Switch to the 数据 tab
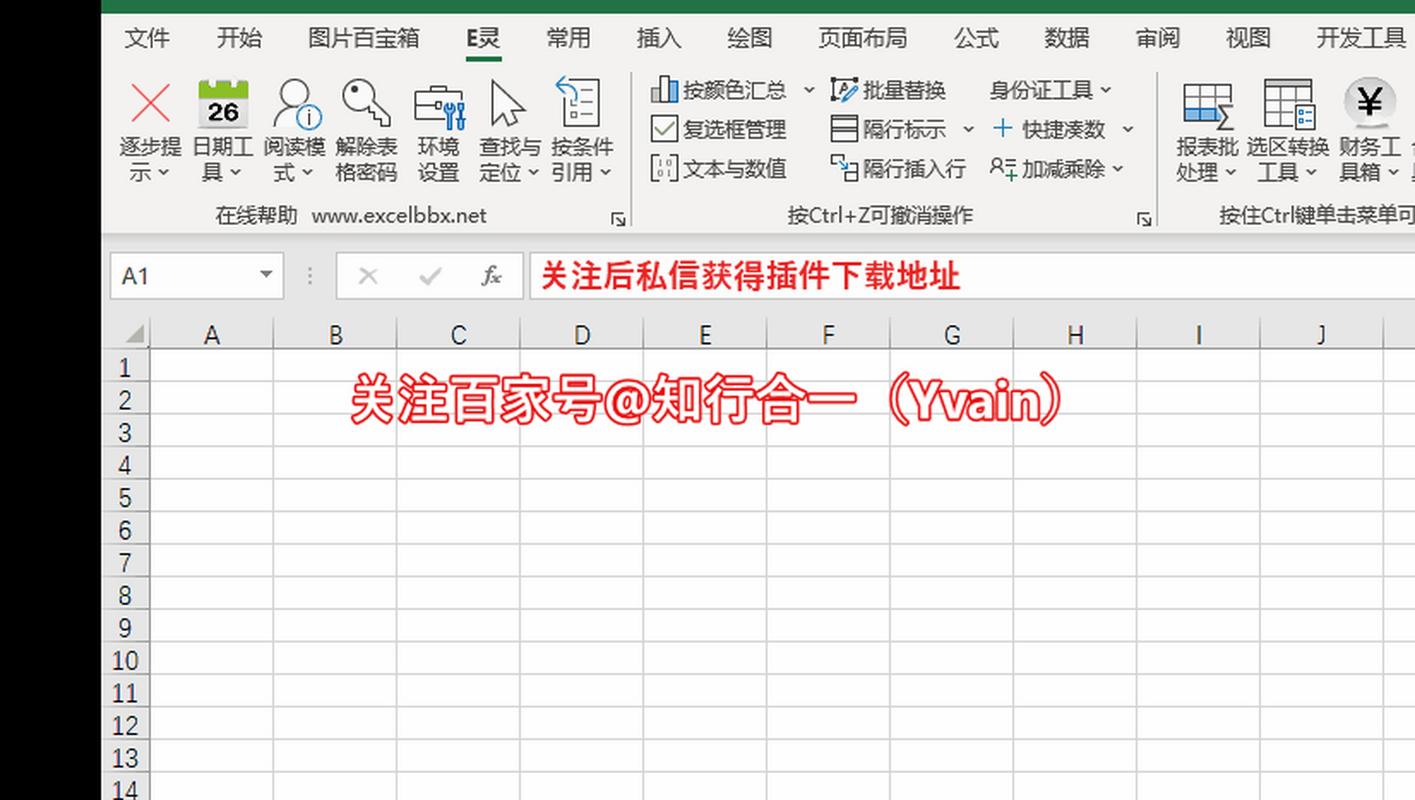The height and width of the screenshot is (800, 1415). point(1067,38)
